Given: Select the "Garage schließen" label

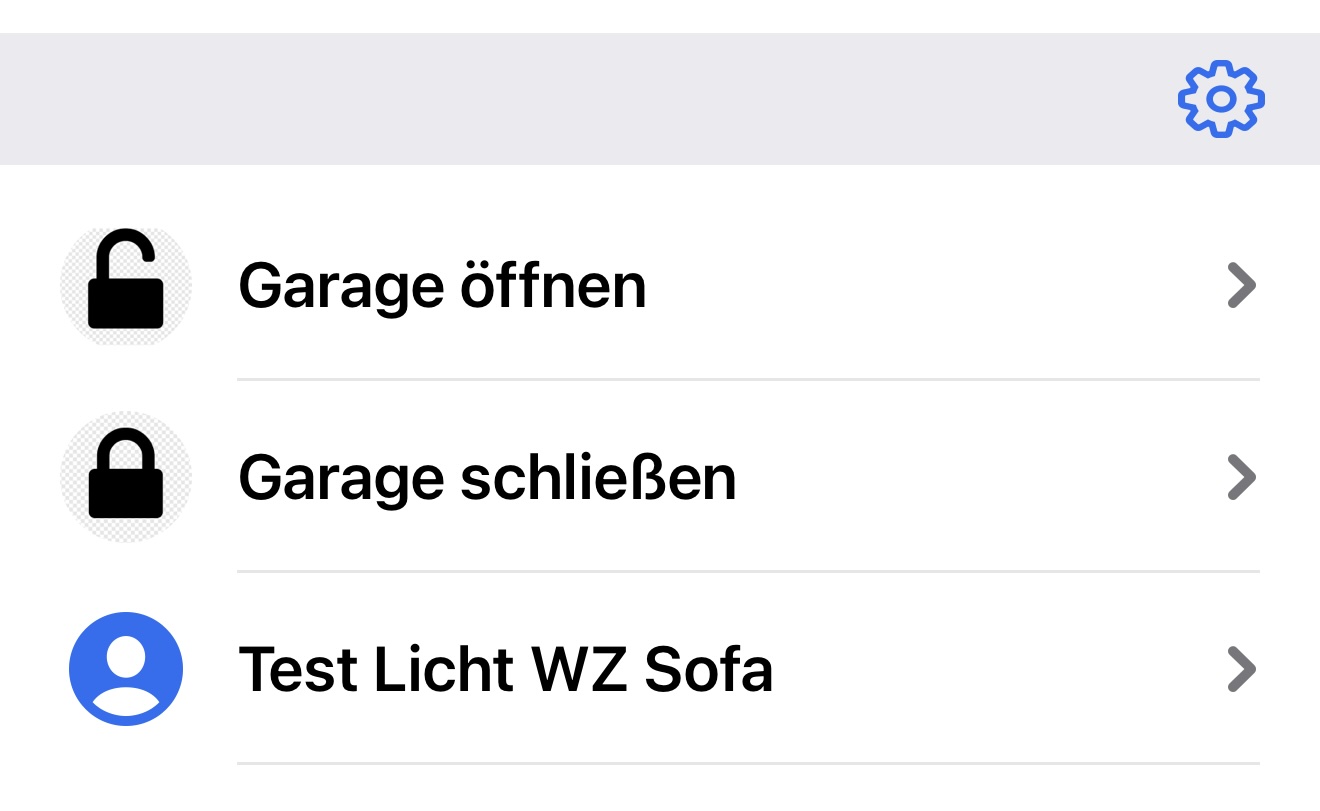Looking at the screenshot, I should (x=487, y=478).
